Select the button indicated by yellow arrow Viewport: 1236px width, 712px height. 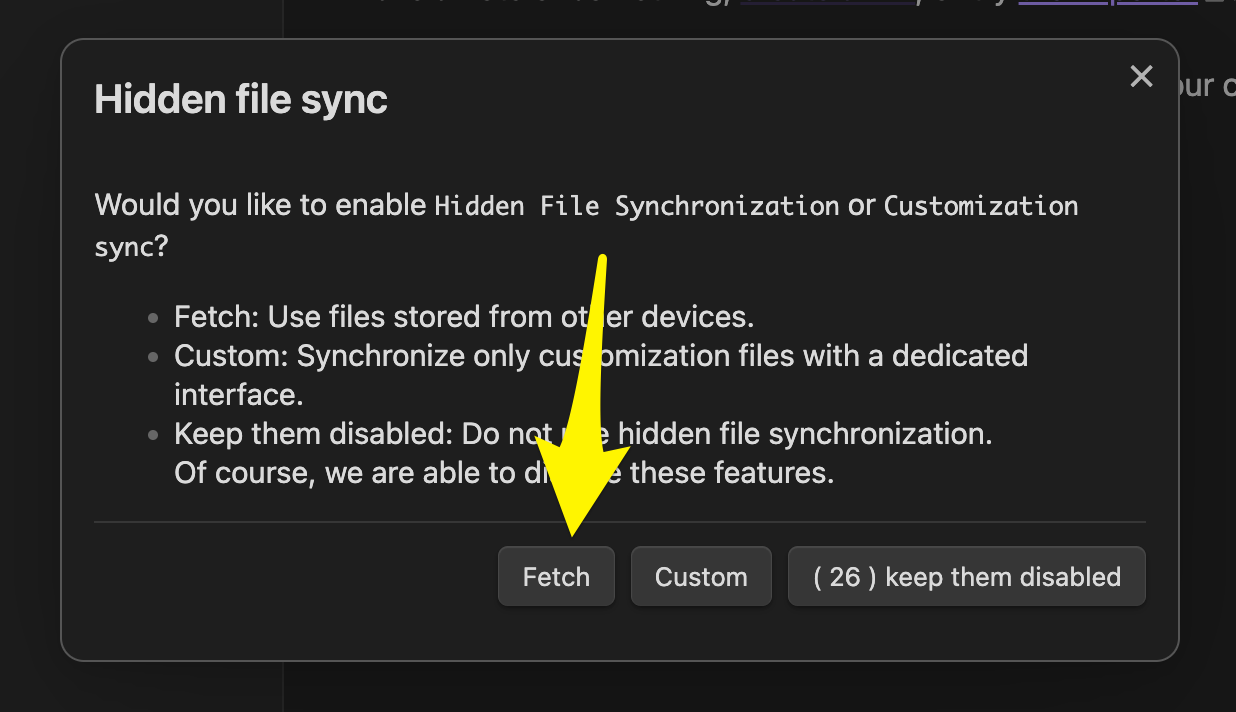(556, 576)
